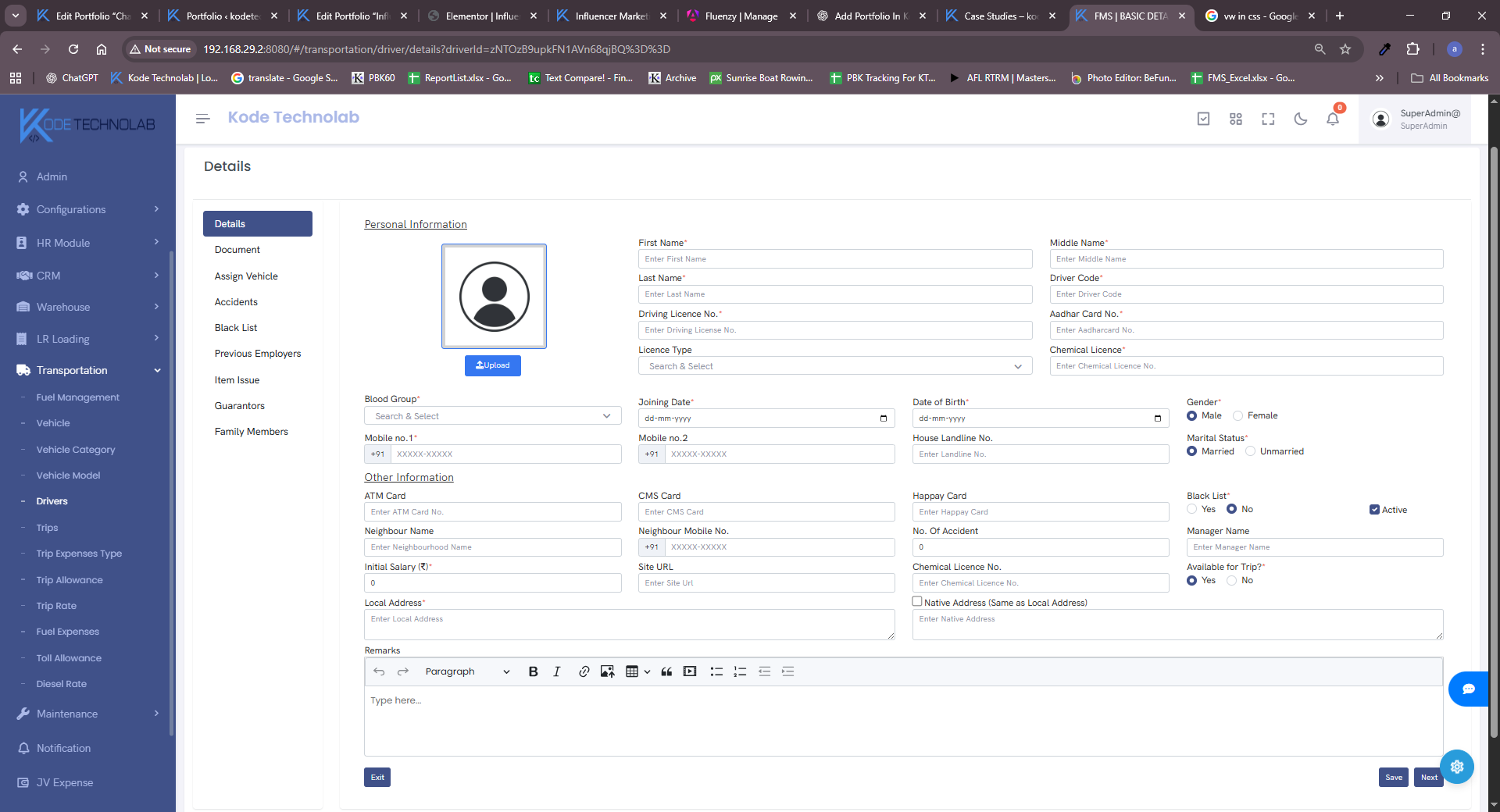Screen dimensions: 1500x812
Task: Click Bold in the Remarks editor
Action: coord(533,671)
